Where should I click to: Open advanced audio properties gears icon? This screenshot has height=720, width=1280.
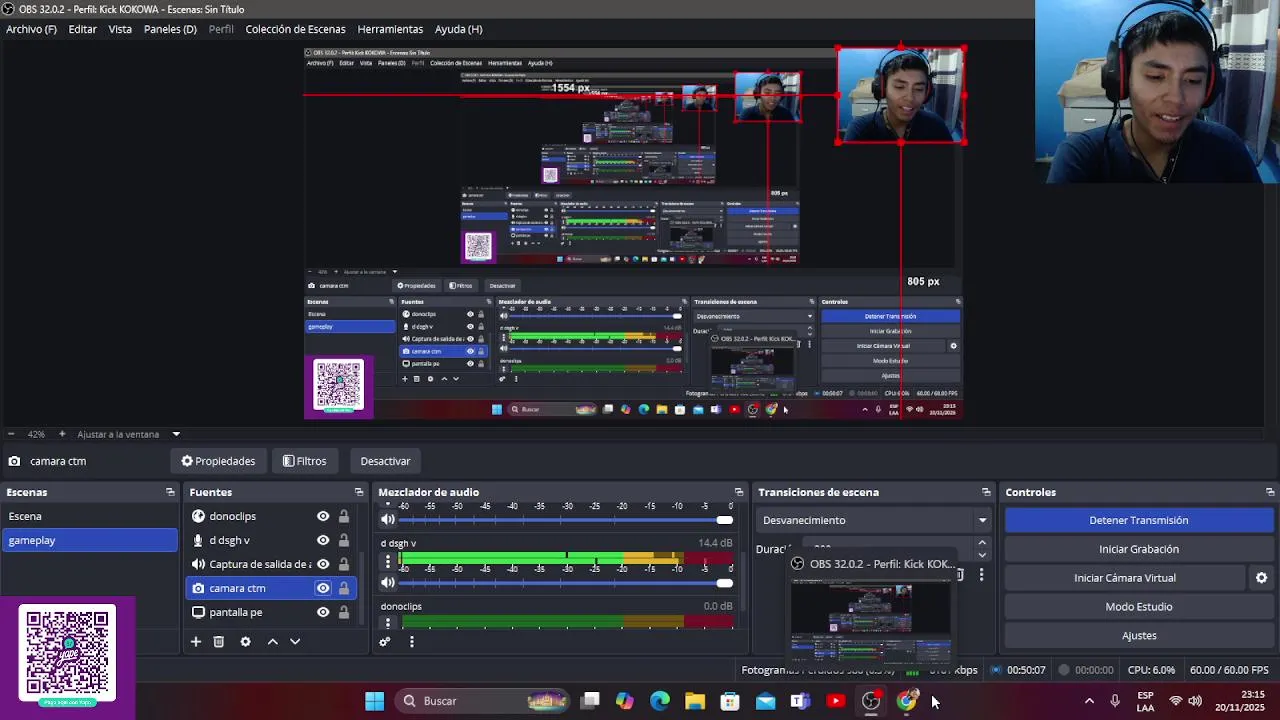[385, 641]
